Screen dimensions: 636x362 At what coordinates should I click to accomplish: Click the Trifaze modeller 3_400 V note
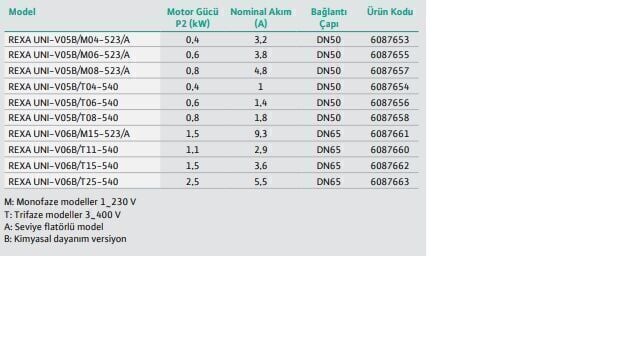(x=62, y=215)
